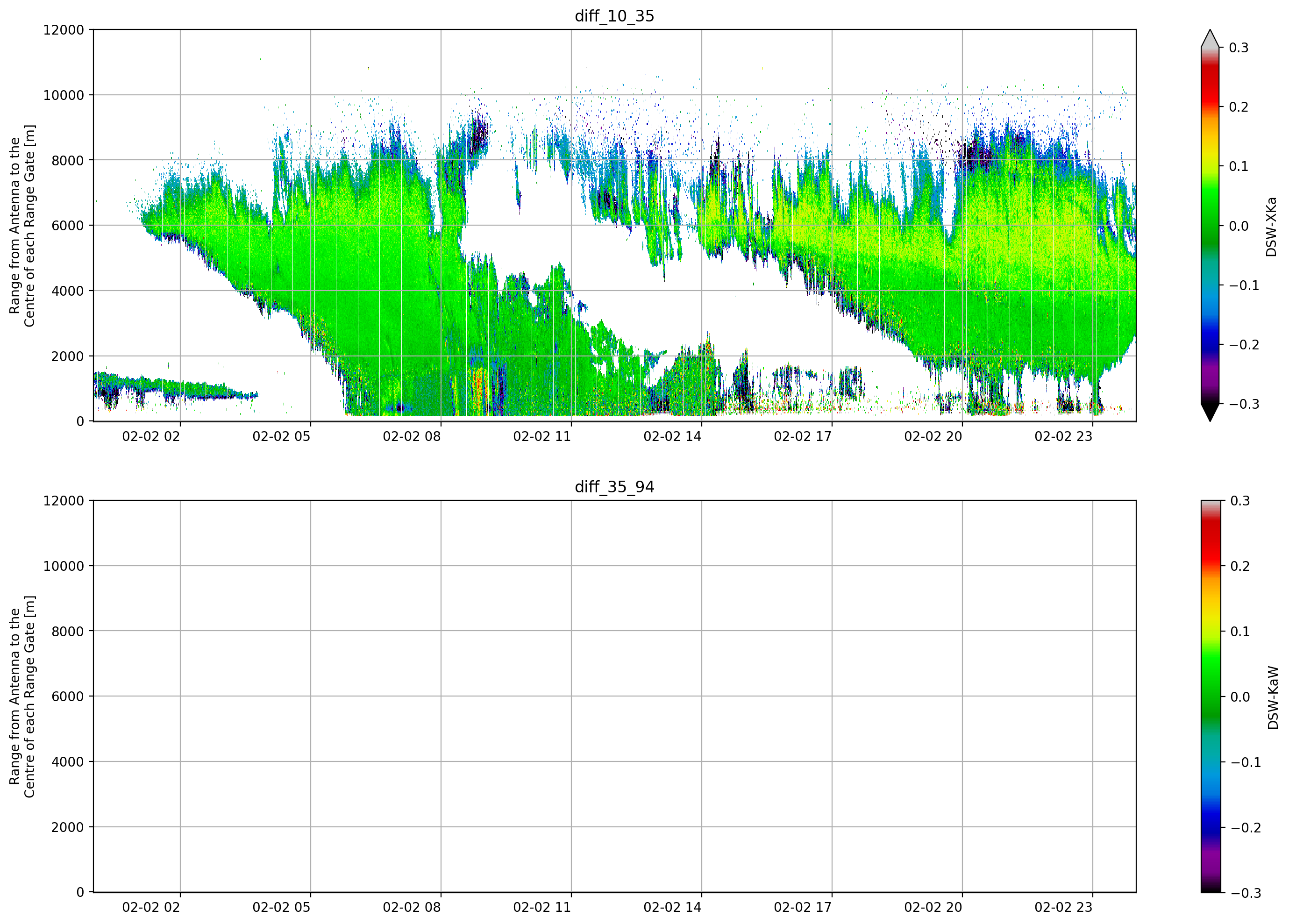Click the 02-02 11 tick label on top plot
Viewport: 1289px width, 924px height.
pos(542,436)
